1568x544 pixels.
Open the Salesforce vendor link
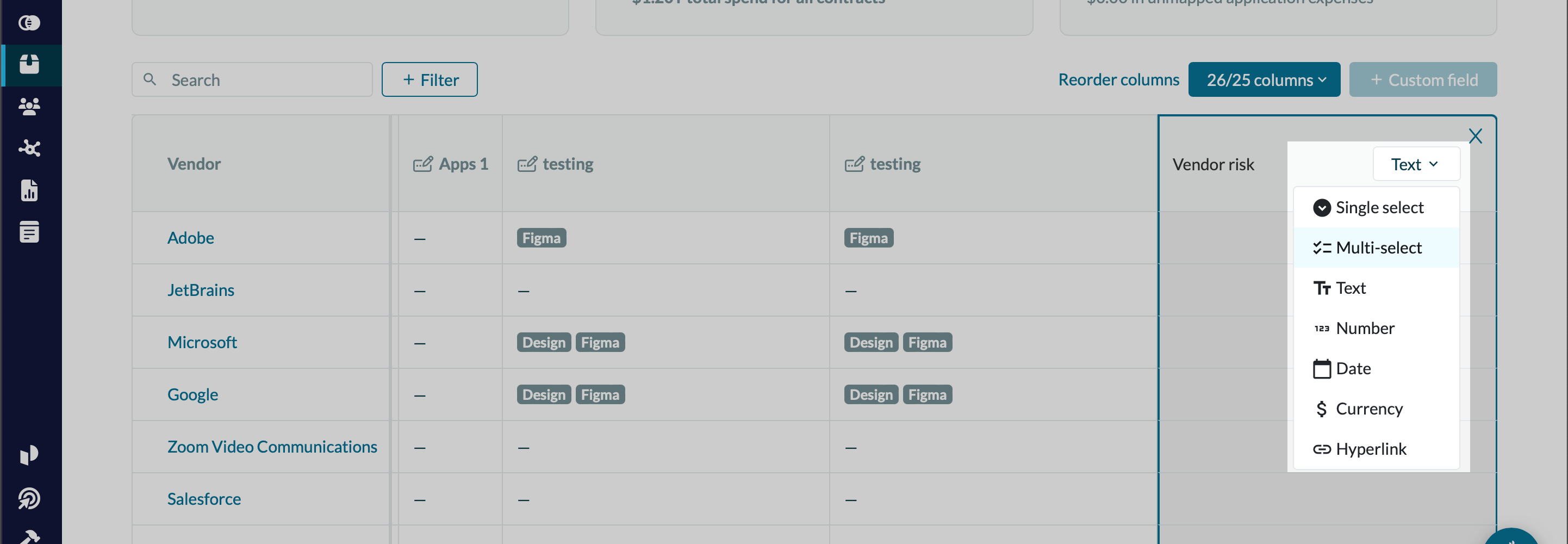pyautogui.click(x=204, y=499)
